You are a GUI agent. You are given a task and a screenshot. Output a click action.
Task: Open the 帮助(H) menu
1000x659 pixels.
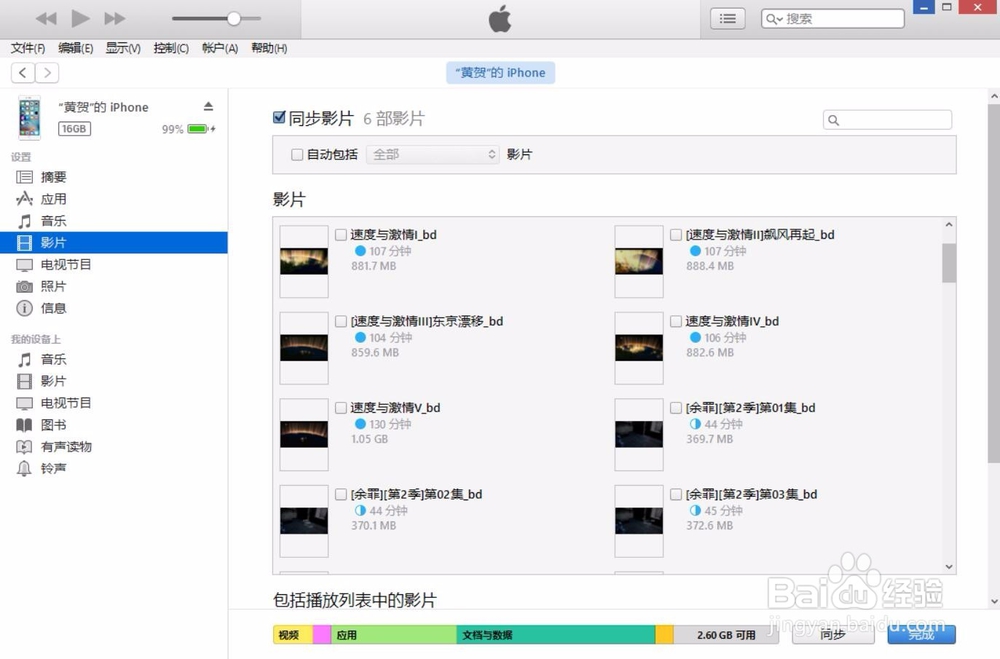coord(269,48)
